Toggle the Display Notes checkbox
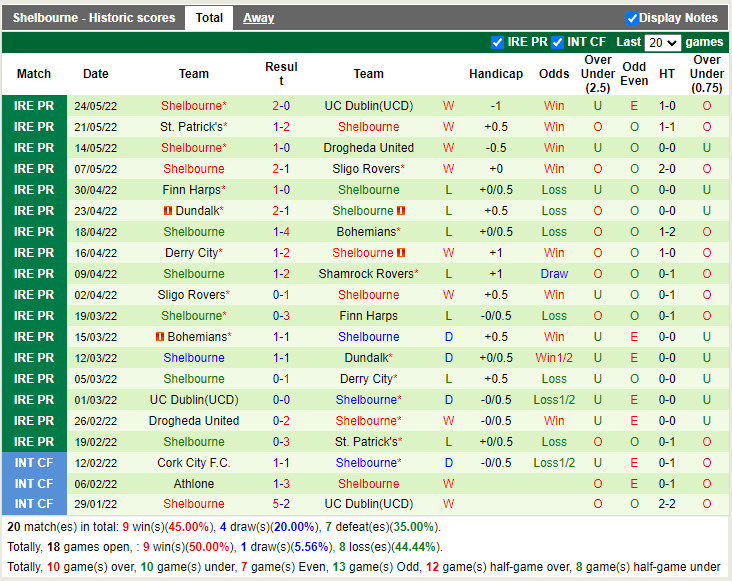The image size is (732, 581). [x=632, y=18]
